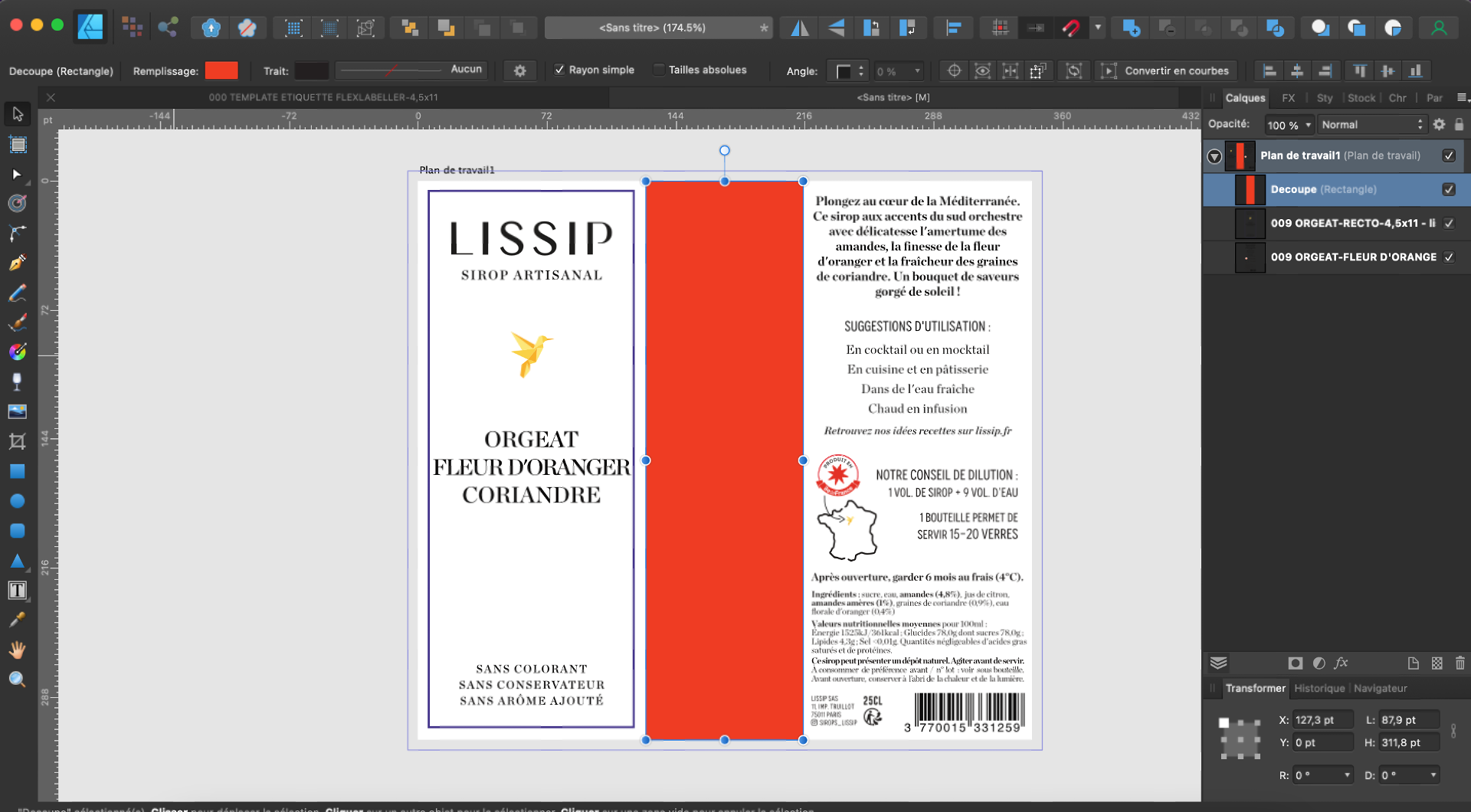Switch to the Stock tab
The image size is (1471, 812).
pos(1361,98)
